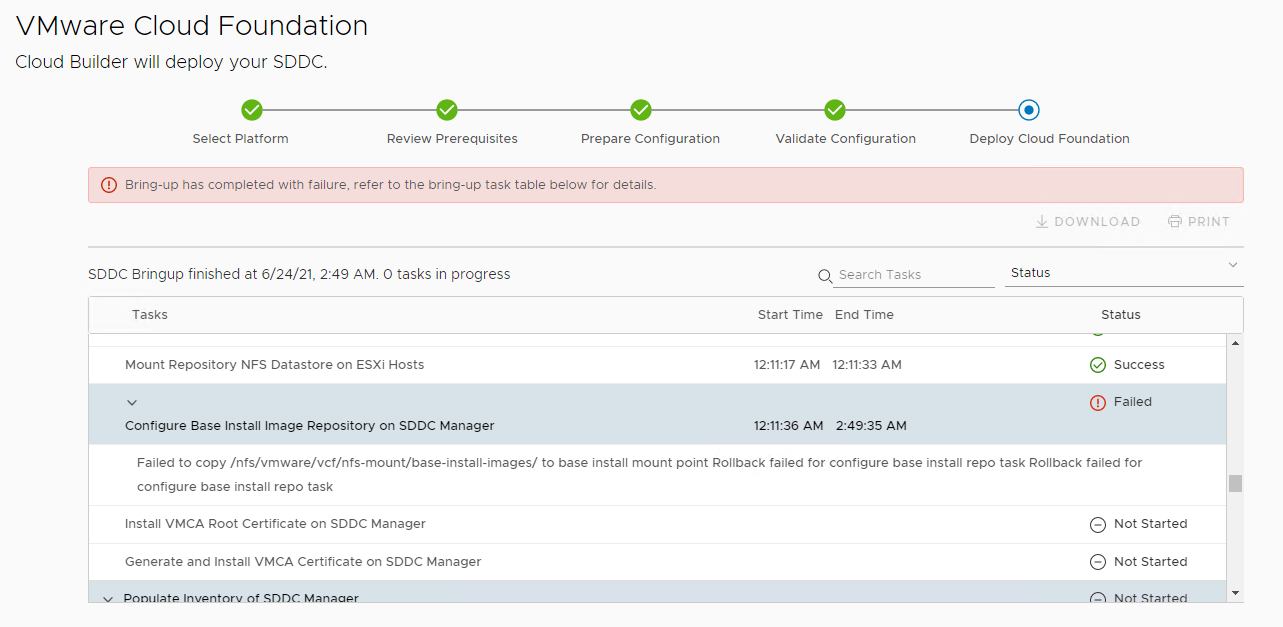Collapse the Configure Base Install Image Repository row
The width and height of the screenshot is (1283, 627).
coord(132,402)
